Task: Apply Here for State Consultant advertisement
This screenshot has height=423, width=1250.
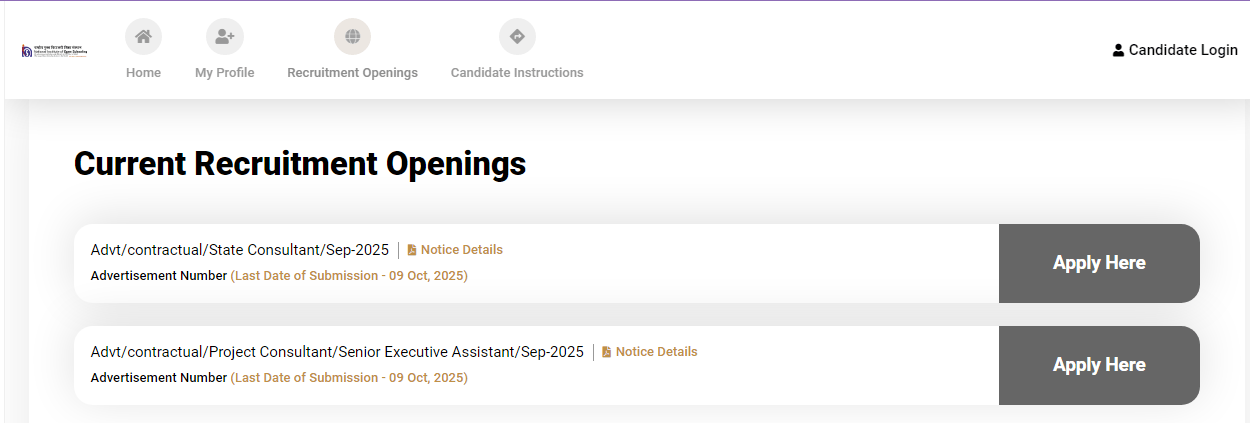Action: [x=1099, y=263]
